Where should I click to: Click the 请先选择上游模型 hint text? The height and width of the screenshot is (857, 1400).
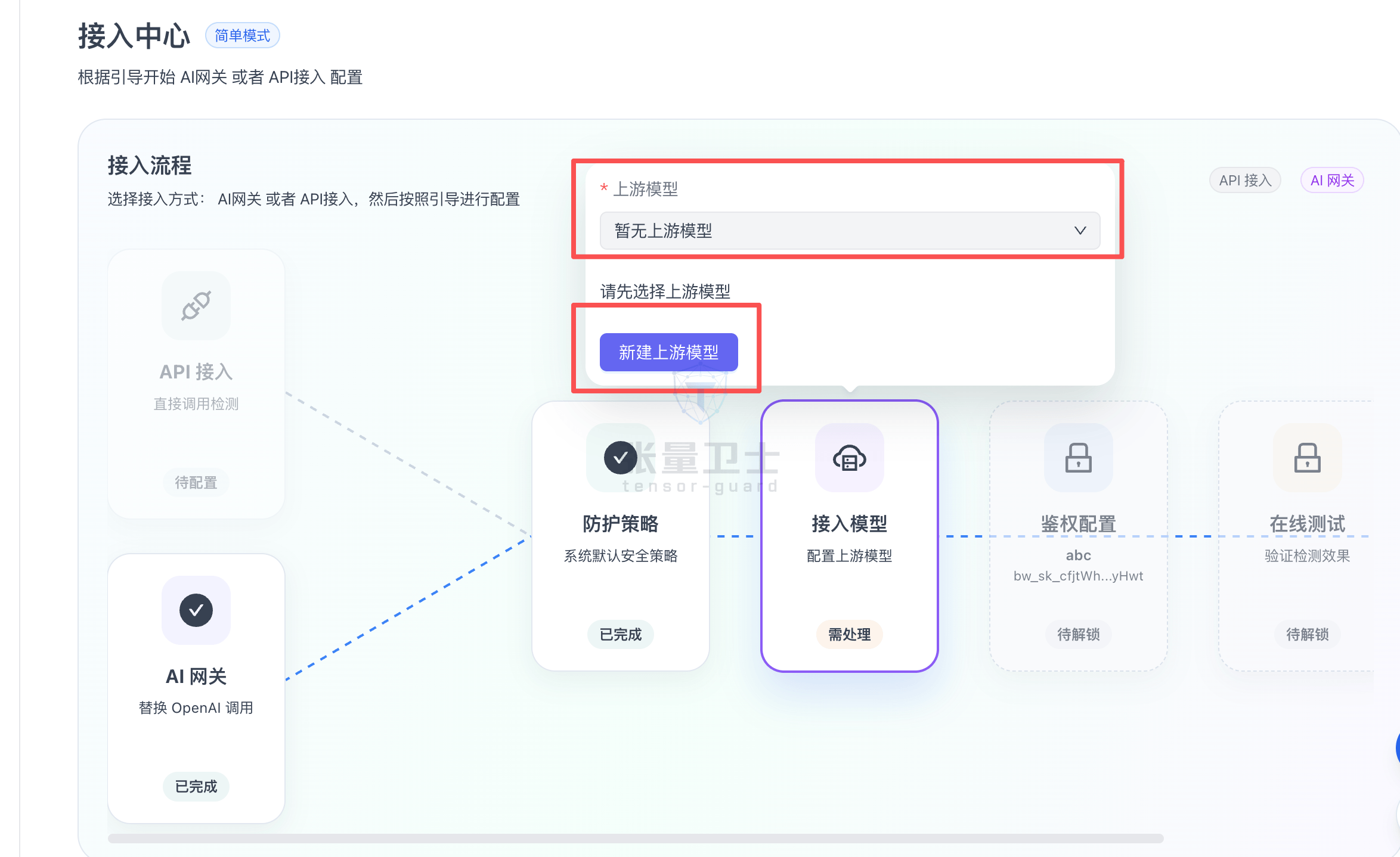665,291
